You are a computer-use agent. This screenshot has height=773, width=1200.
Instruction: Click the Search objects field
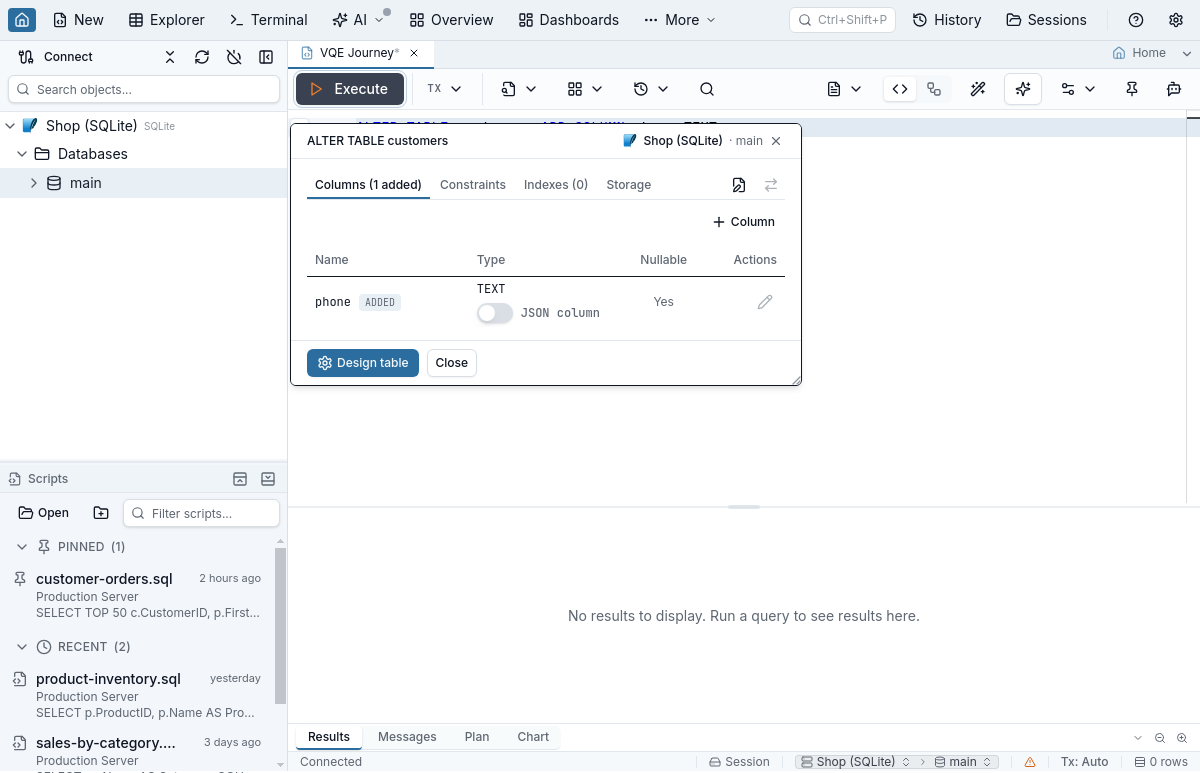pos(144,89)
